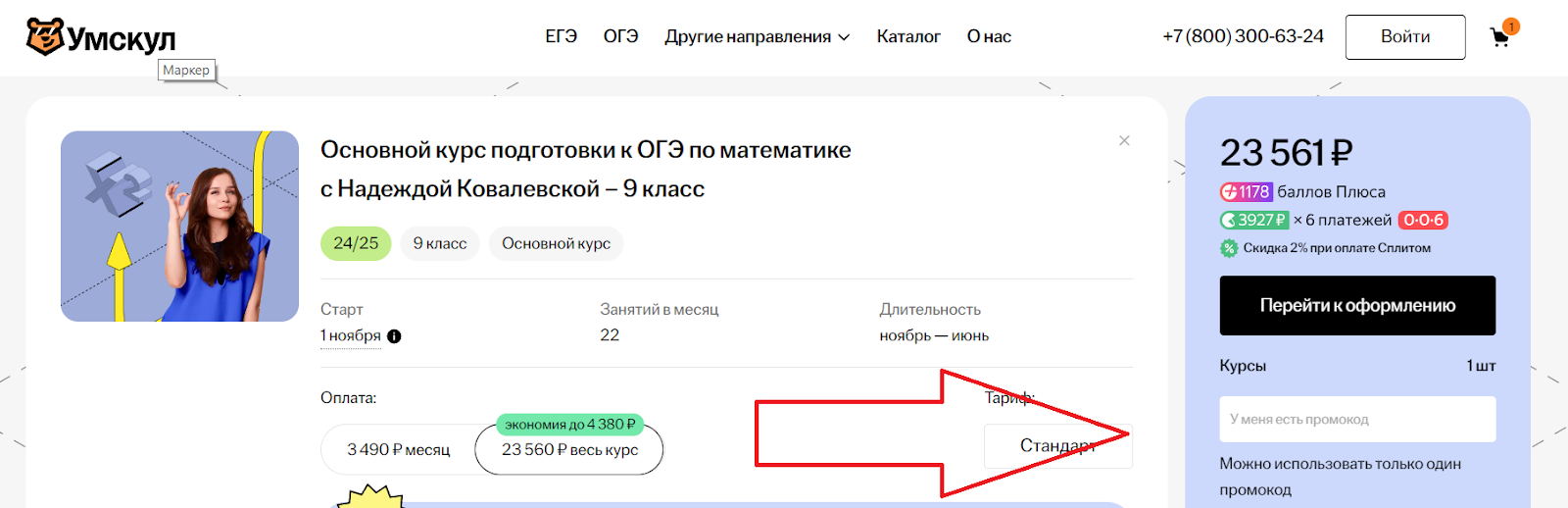Viewport: 1568px width, 508px height.
Task: Click the green discount percent icon
Action: [1229, 248]
